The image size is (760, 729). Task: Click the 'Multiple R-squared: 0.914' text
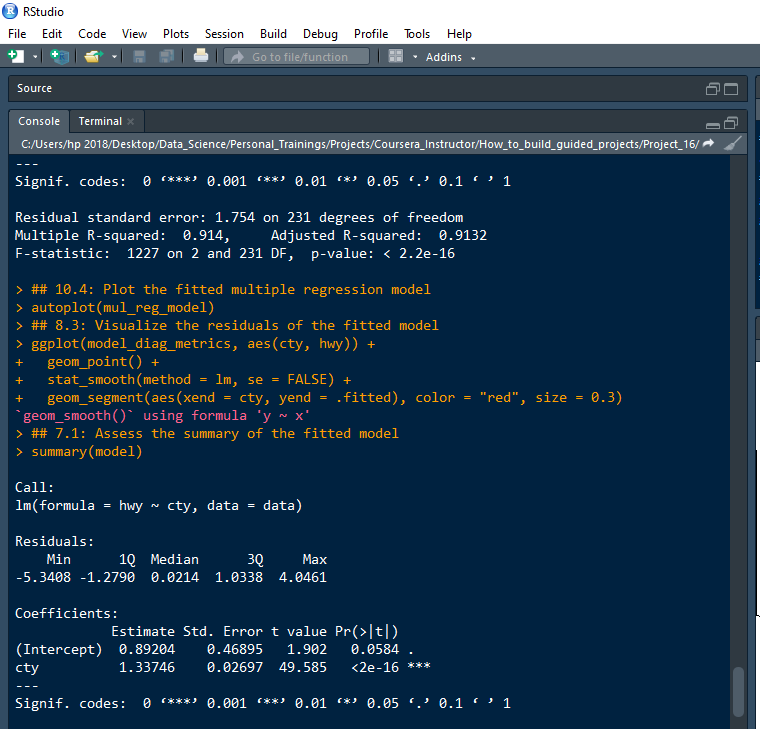tap(121, 236)
